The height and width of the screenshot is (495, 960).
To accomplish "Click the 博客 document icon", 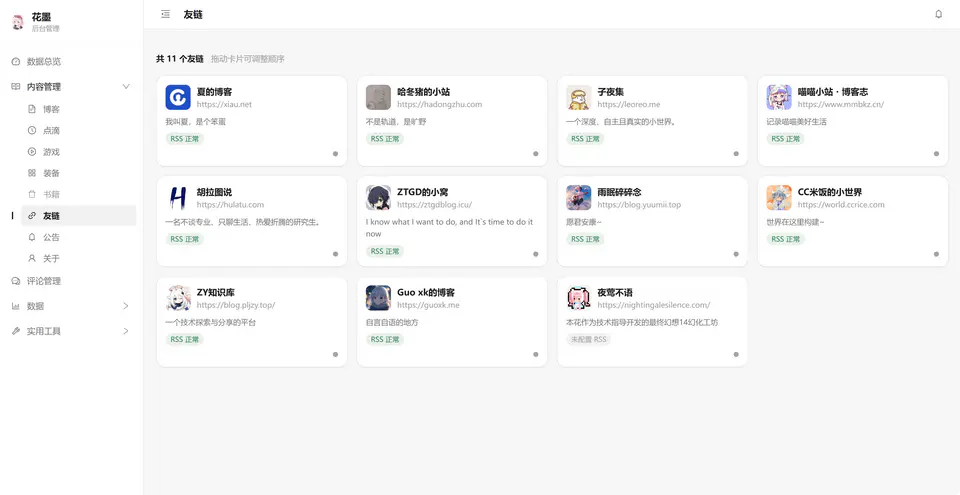I will [32, 109].
